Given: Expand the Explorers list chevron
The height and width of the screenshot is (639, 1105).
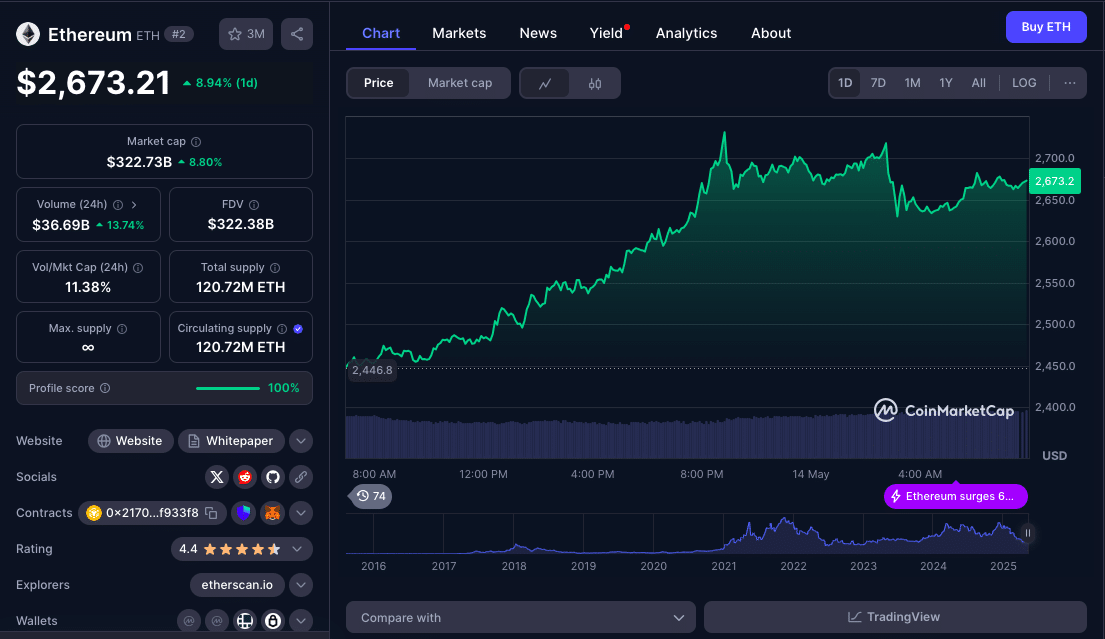Looking at the screenshot, I should (301, 585).
